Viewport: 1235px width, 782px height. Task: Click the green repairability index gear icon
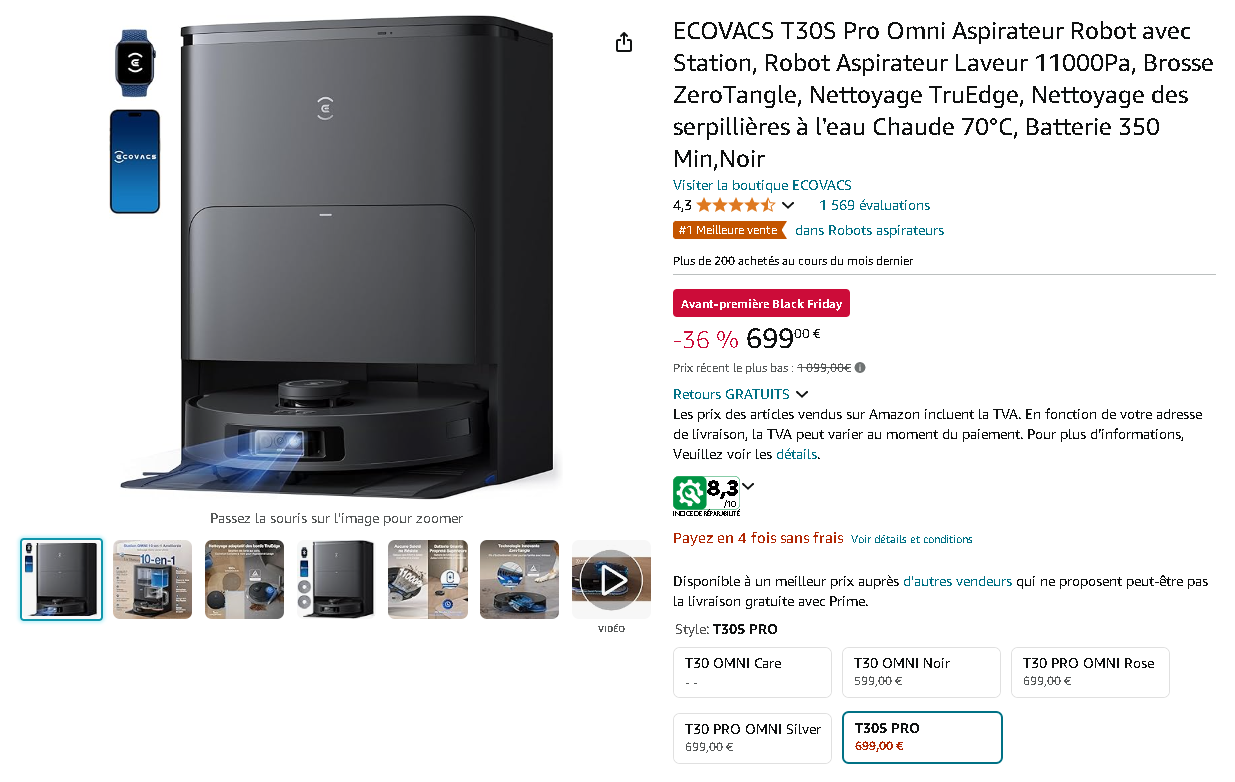[689, 493]
